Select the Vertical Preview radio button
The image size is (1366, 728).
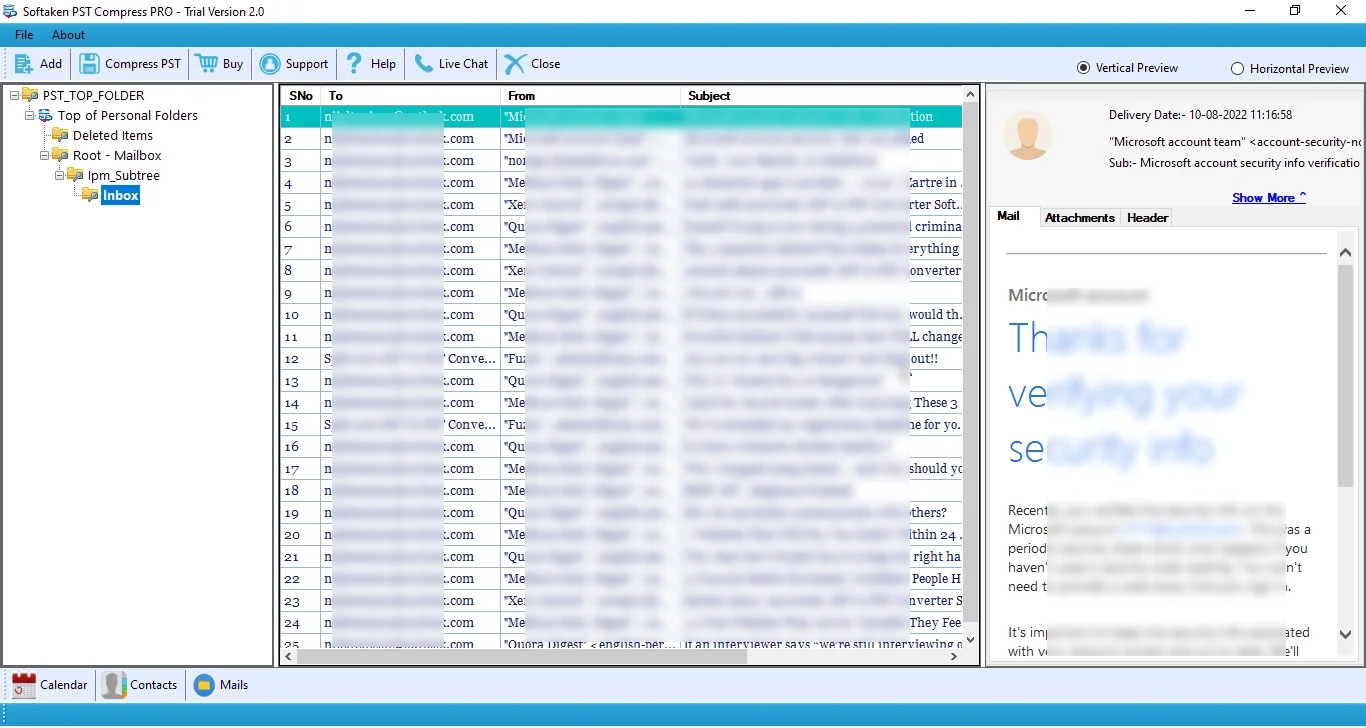click(x=1084, y=67)
